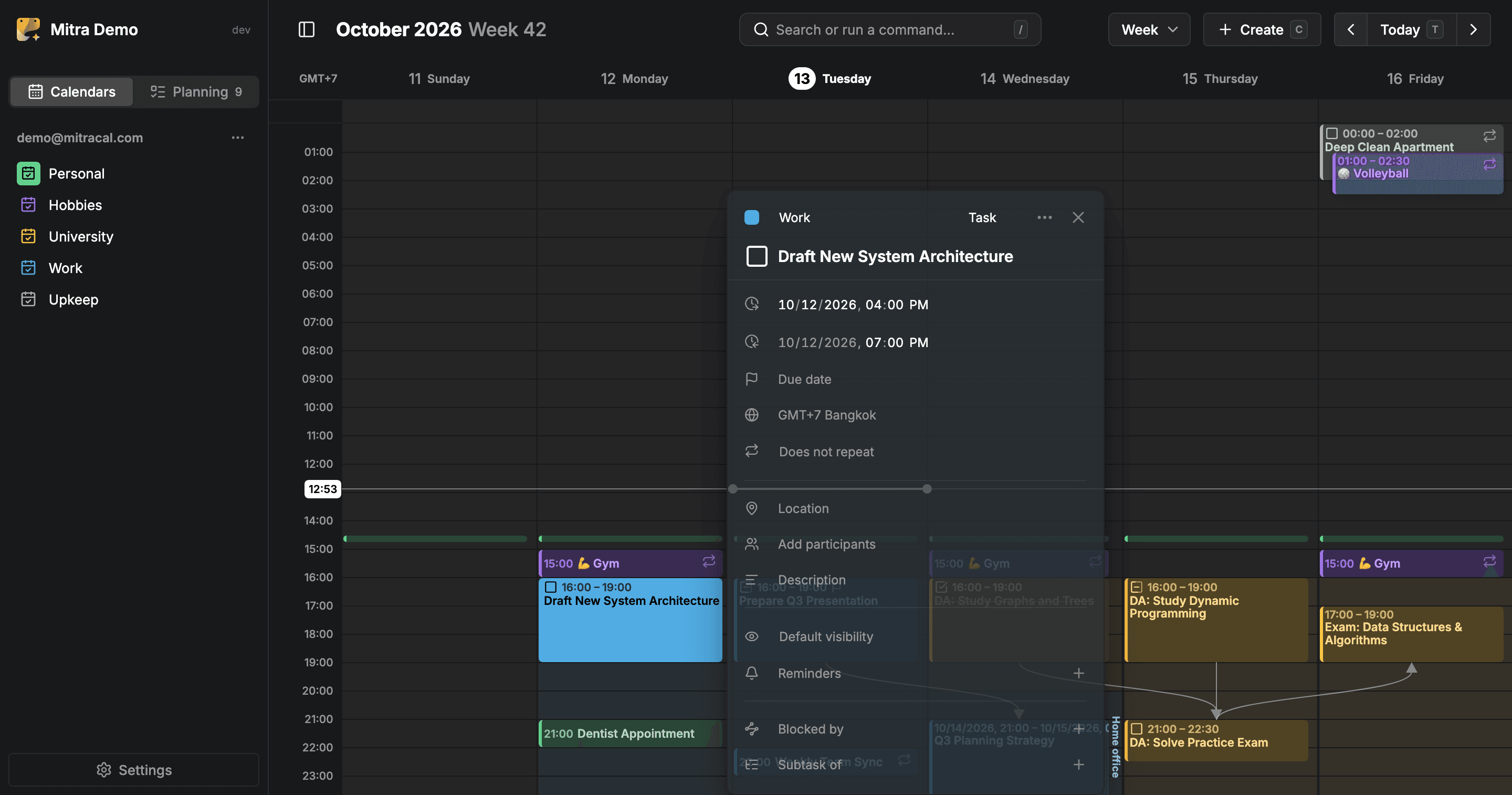This screenshot has width=1512, height=795.
Task: Toggle the University calendar visibility
Action: [x=28, y=236]
